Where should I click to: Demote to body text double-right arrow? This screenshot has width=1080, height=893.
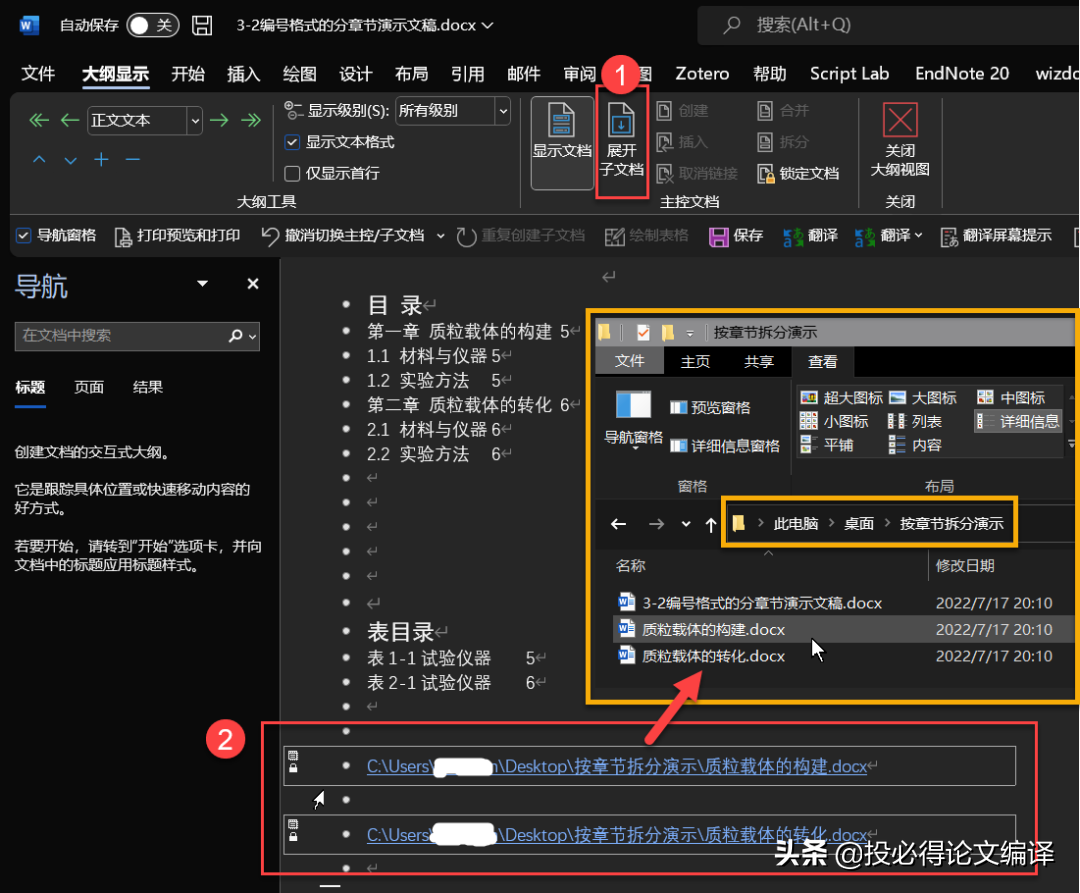point(250,121)
